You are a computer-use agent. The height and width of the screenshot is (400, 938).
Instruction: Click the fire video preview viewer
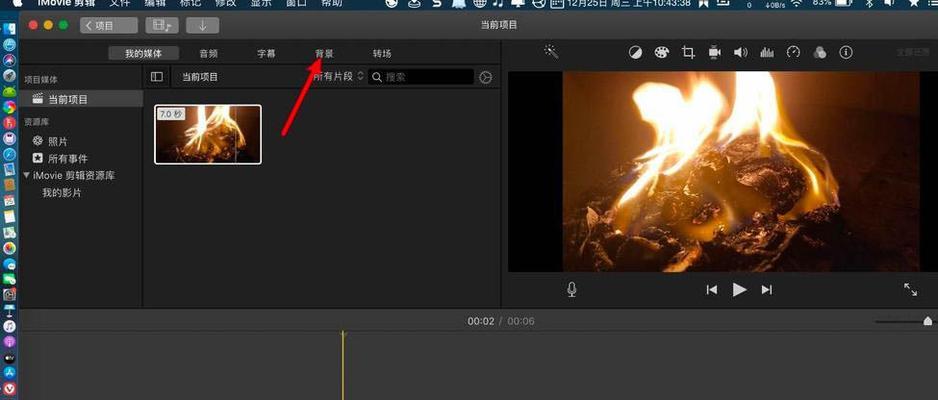pyautogui.click(x=723, y=172)
